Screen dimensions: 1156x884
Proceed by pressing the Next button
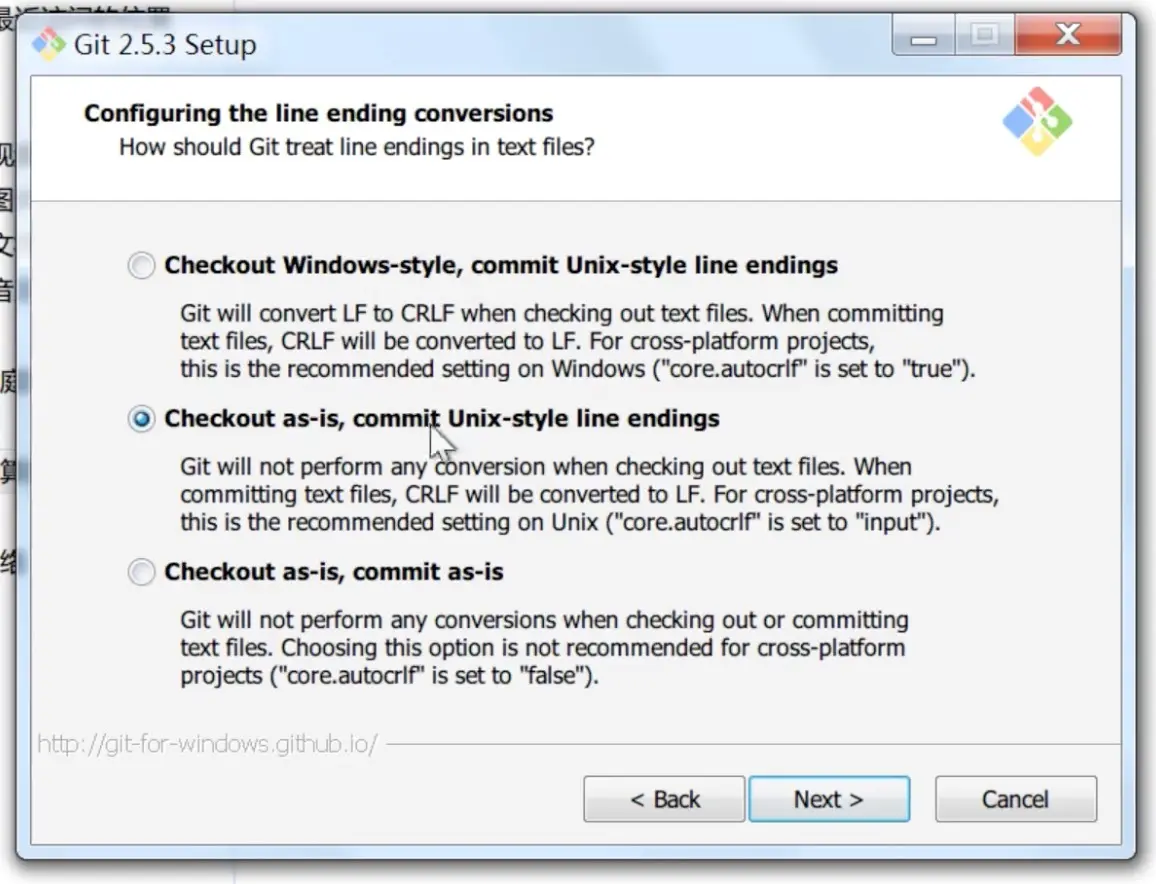point(829,800)
